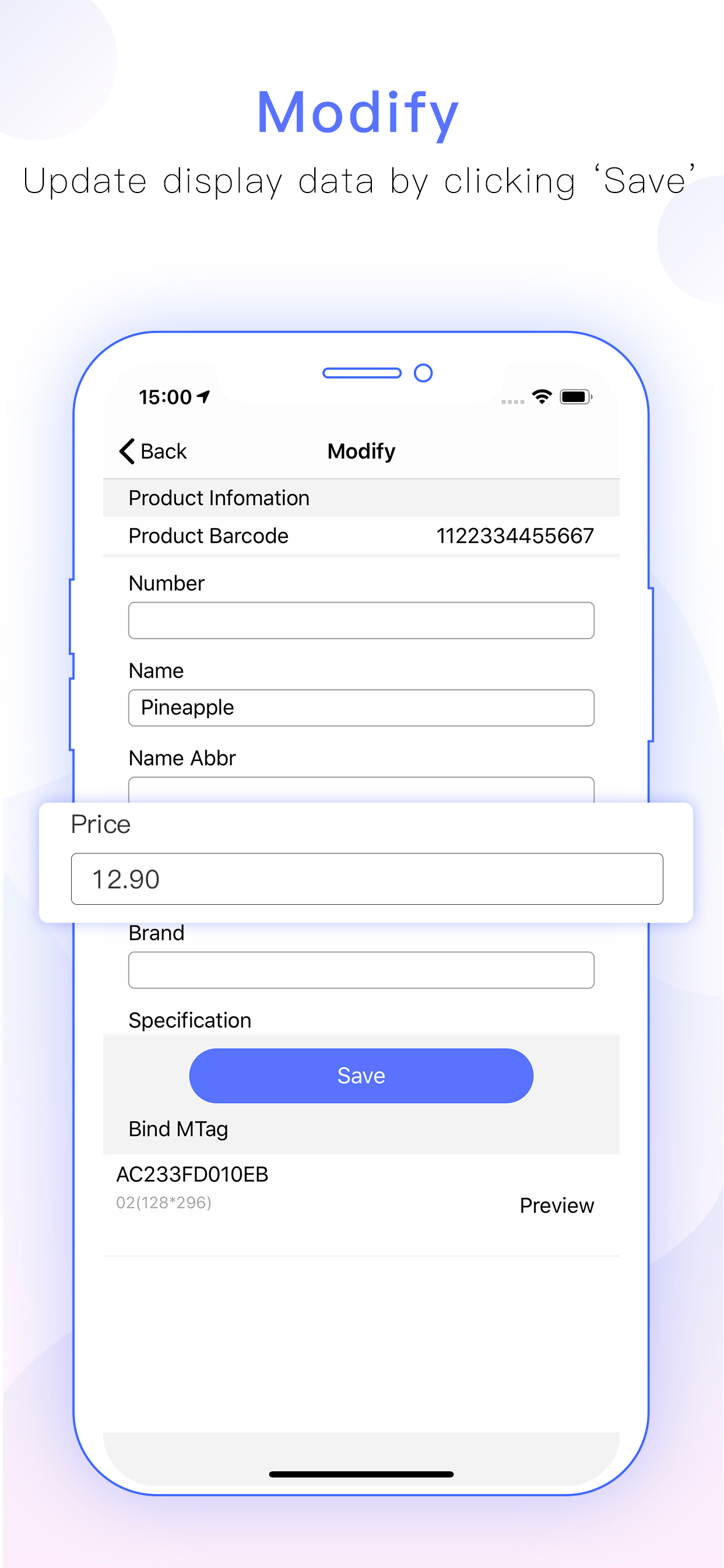This screenshot has height=1568, width=724.
Task: Tap the Bind MTag section header
Action: [177, 1129]
